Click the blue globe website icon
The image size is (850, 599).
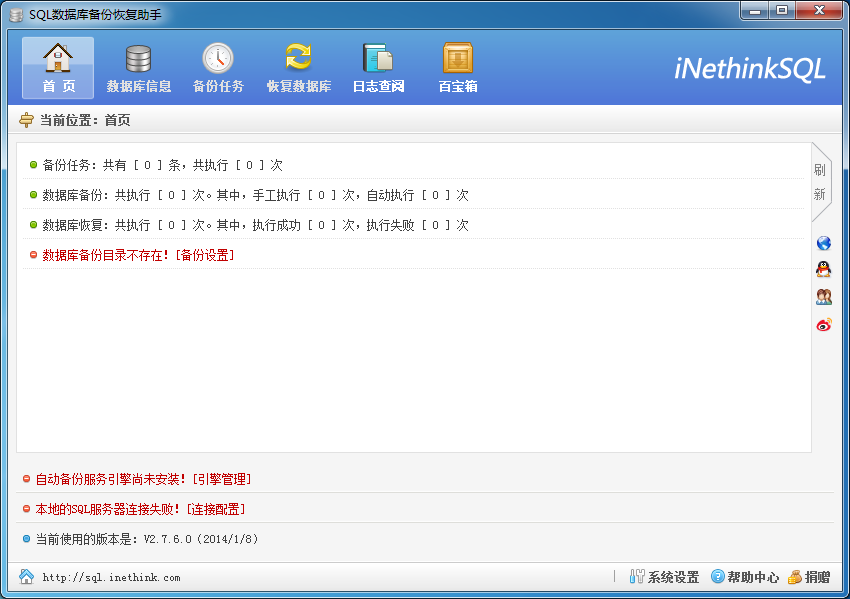[824, 243]
